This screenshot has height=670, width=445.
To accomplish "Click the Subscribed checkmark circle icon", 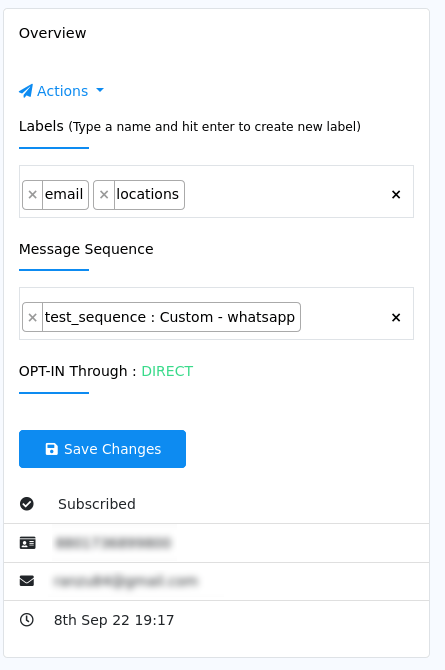I will point(27,504).
